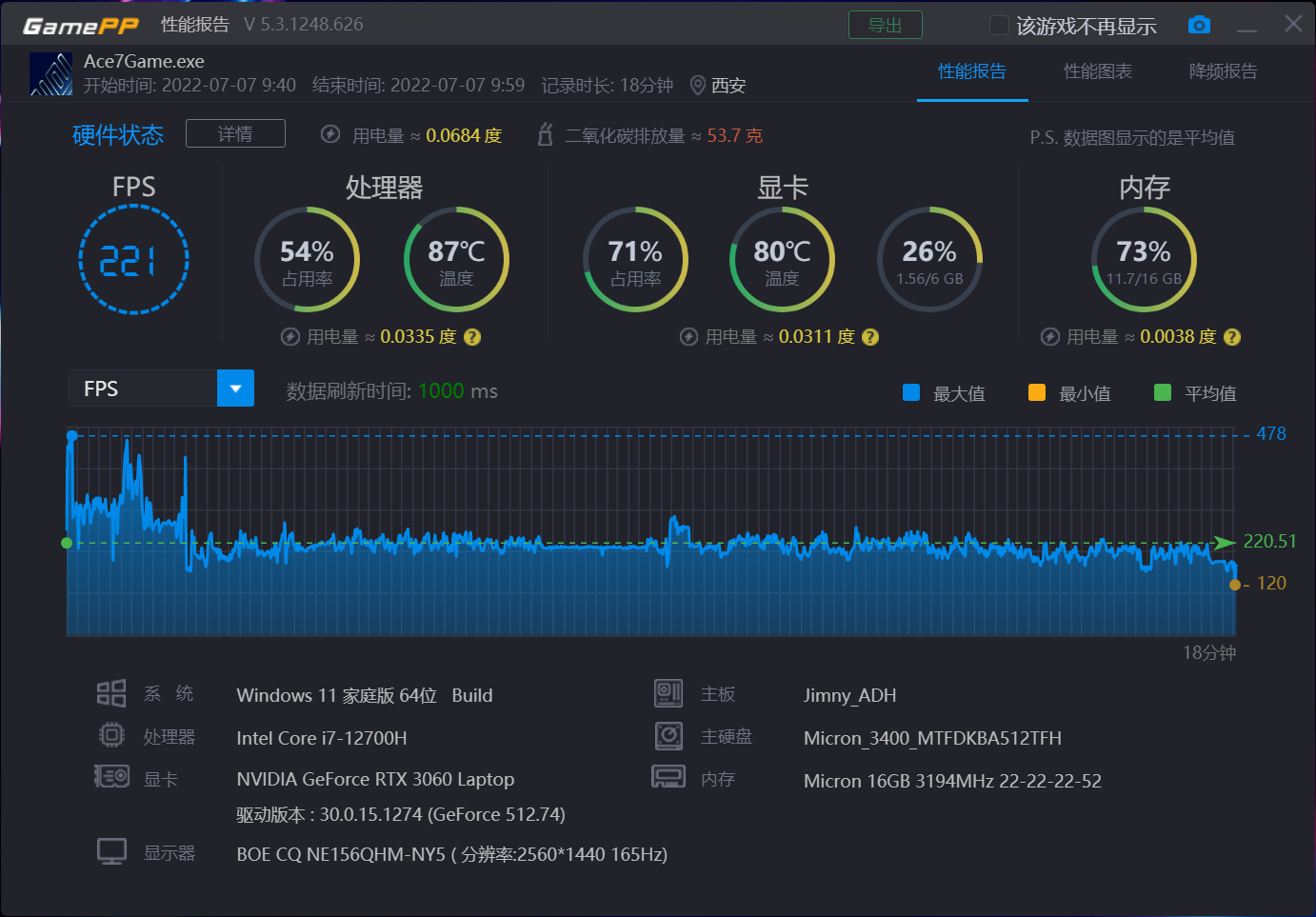Switch to the 性能报告 tab

click(x=972, y=71)
